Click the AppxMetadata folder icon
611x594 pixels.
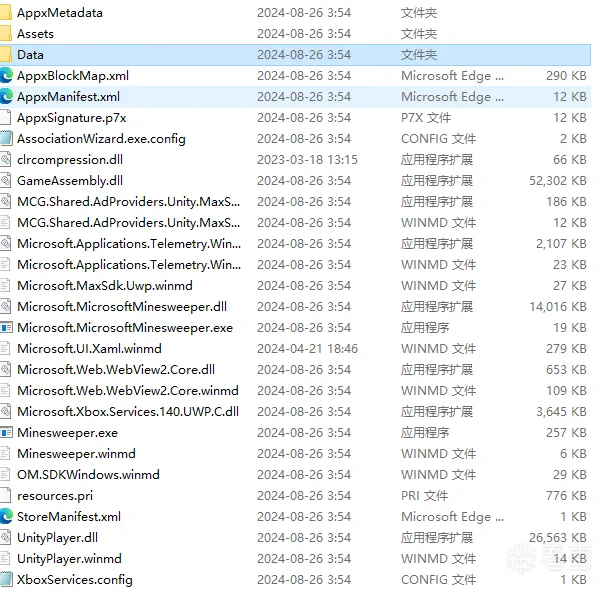click(5, 13)
